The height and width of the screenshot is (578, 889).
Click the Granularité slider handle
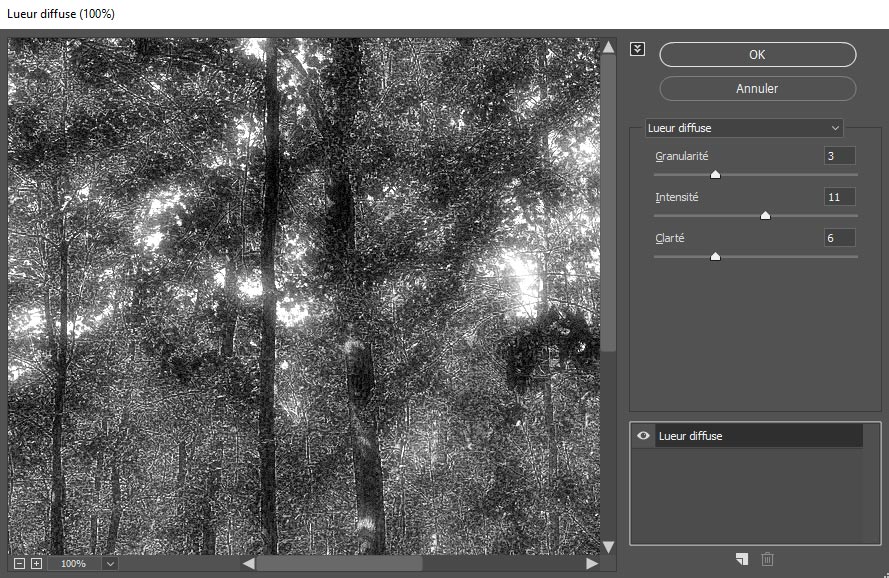pyautogui.click(x=715, y=175)
